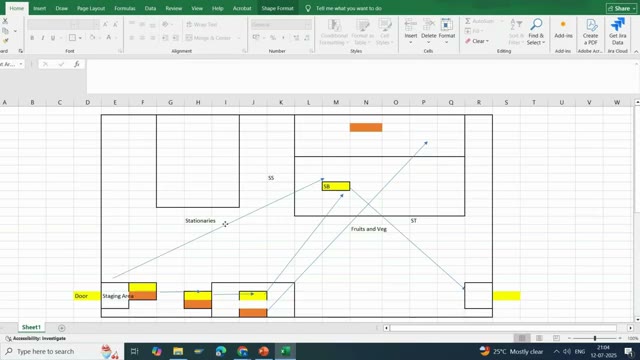Click the Format Painter icon
640x360 pixels.
pyautogui.click(x=5, y=40)
